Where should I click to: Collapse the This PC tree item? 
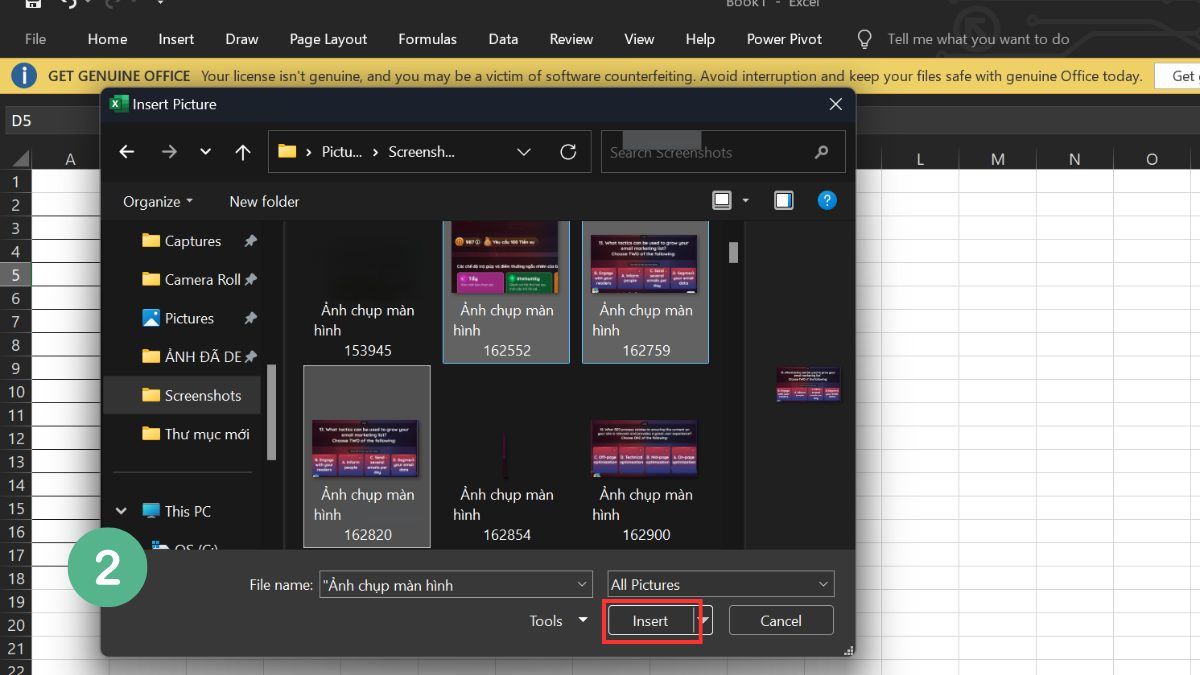click(122, 510)
